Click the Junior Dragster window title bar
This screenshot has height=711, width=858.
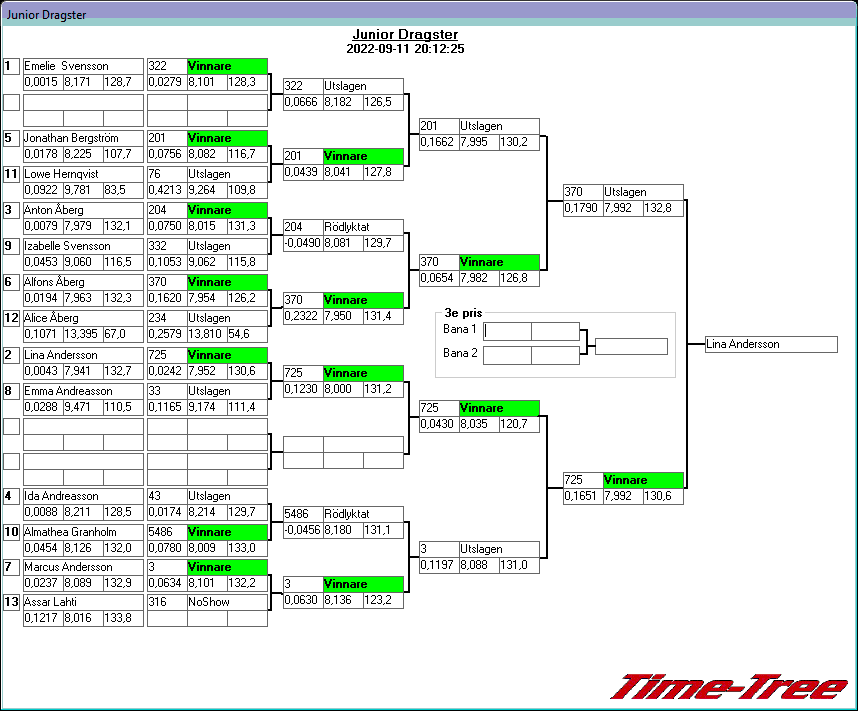pos(429,14)
